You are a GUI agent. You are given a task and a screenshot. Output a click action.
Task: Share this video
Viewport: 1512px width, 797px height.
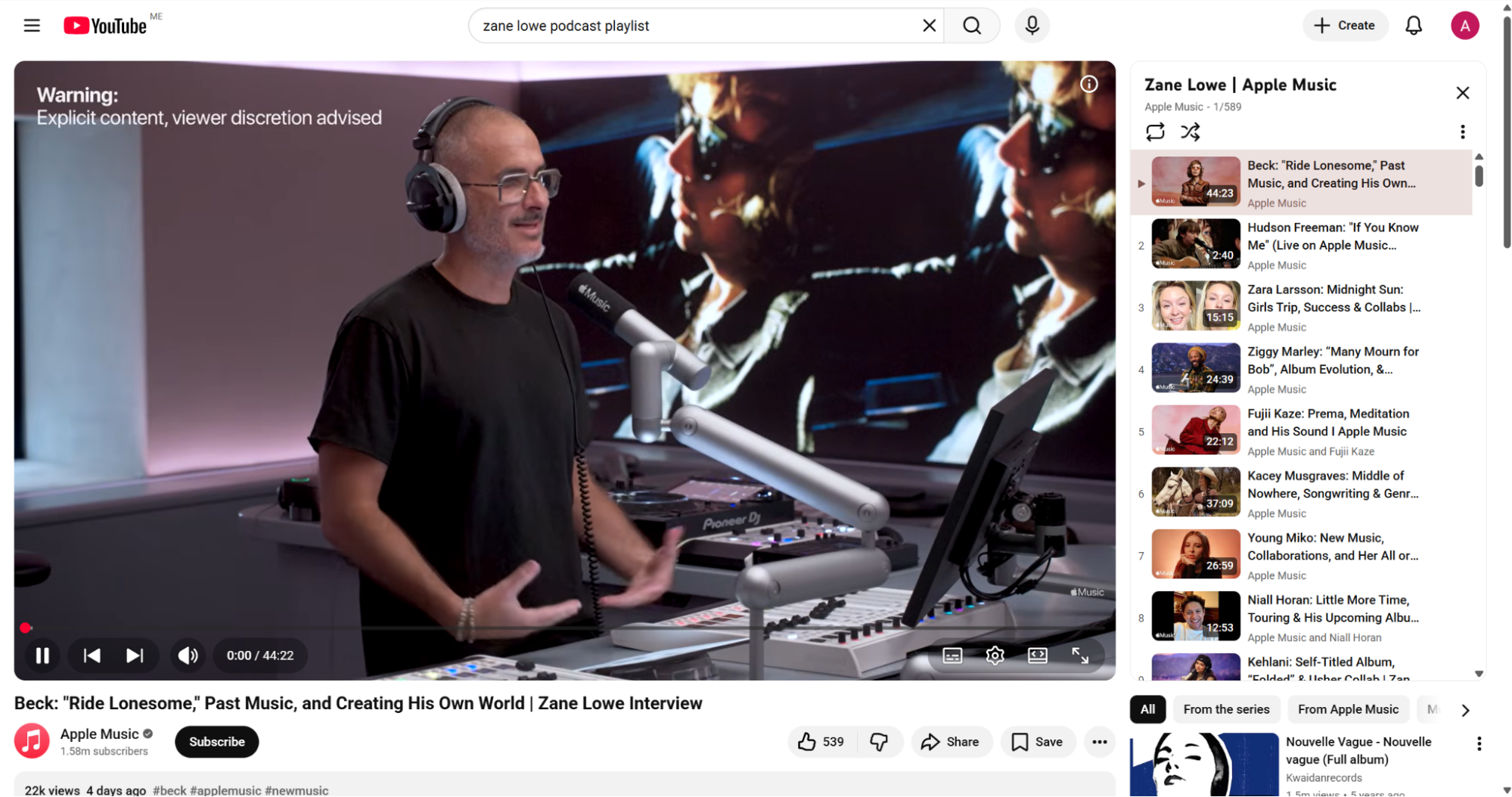(950, 742)
